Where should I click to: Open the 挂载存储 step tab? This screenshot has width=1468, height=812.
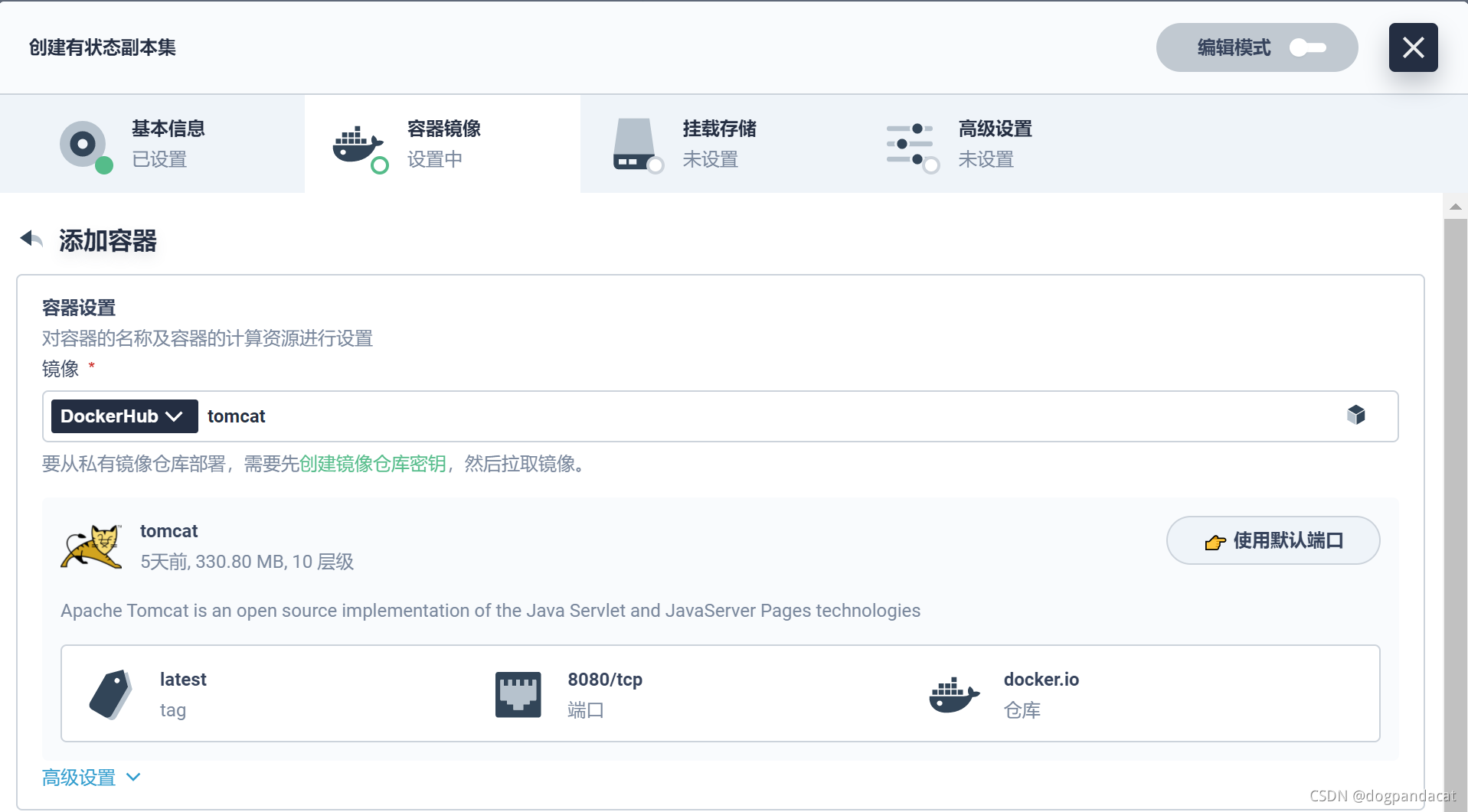click(718, 144)
